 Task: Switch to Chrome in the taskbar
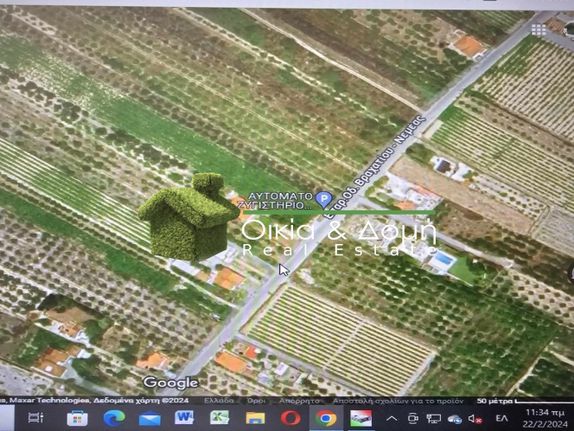click(325, 418)
